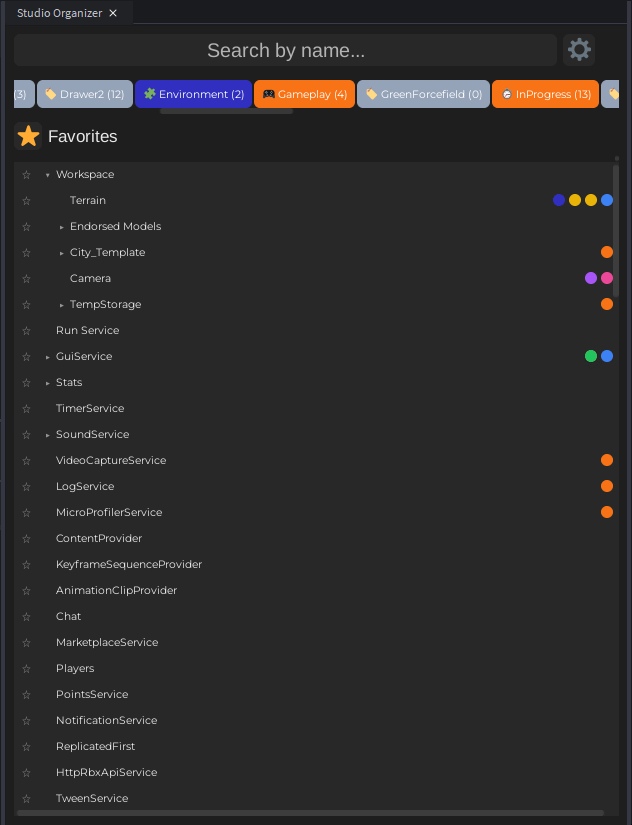Expand the City_Template node

(61, 253)
